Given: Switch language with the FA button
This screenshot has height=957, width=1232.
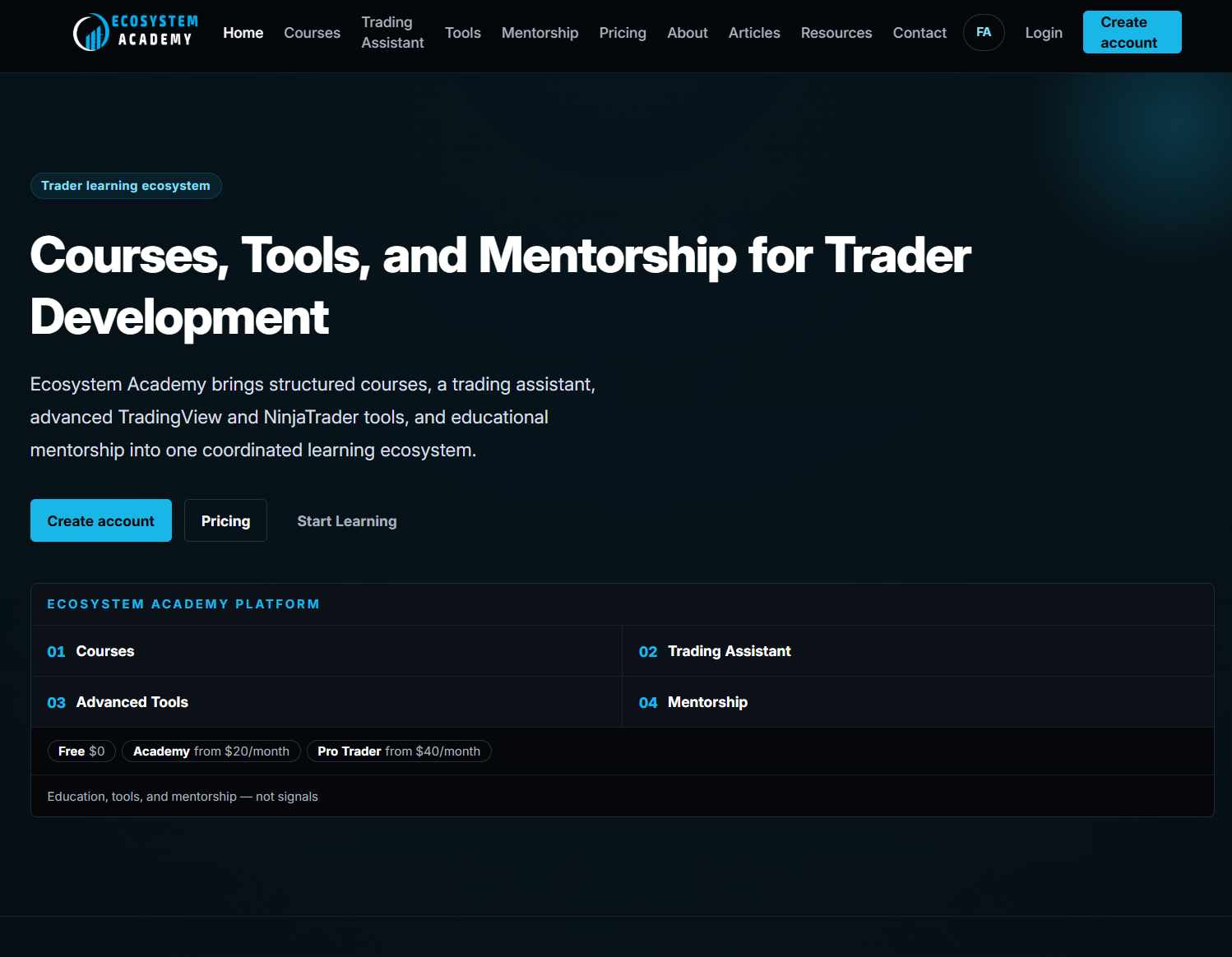Looking at the screenshot, I should click(x=984, y=32).
